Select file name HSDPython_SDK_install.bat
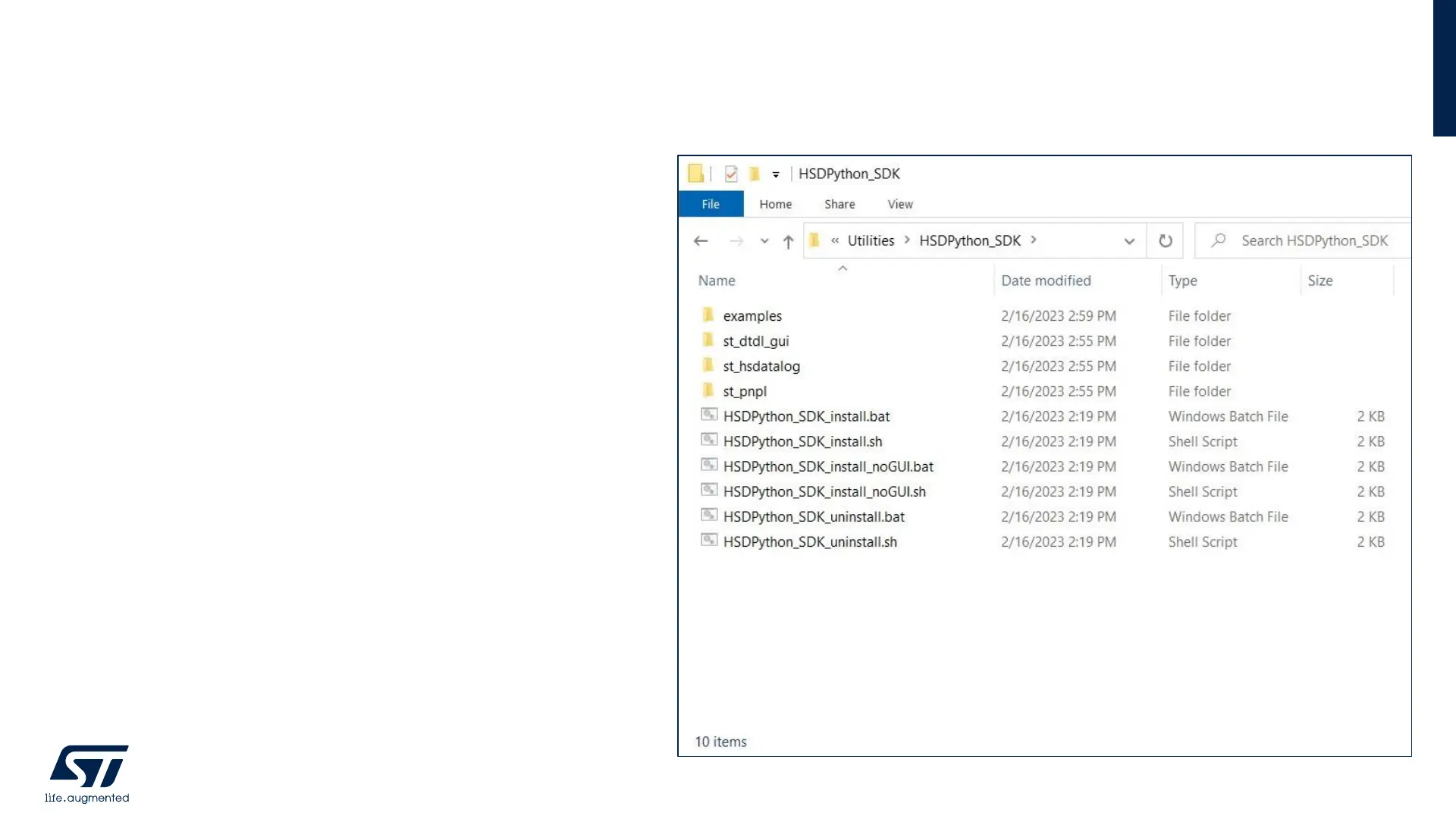This screenshot has width=1456, height=819. tap(806, 416)
